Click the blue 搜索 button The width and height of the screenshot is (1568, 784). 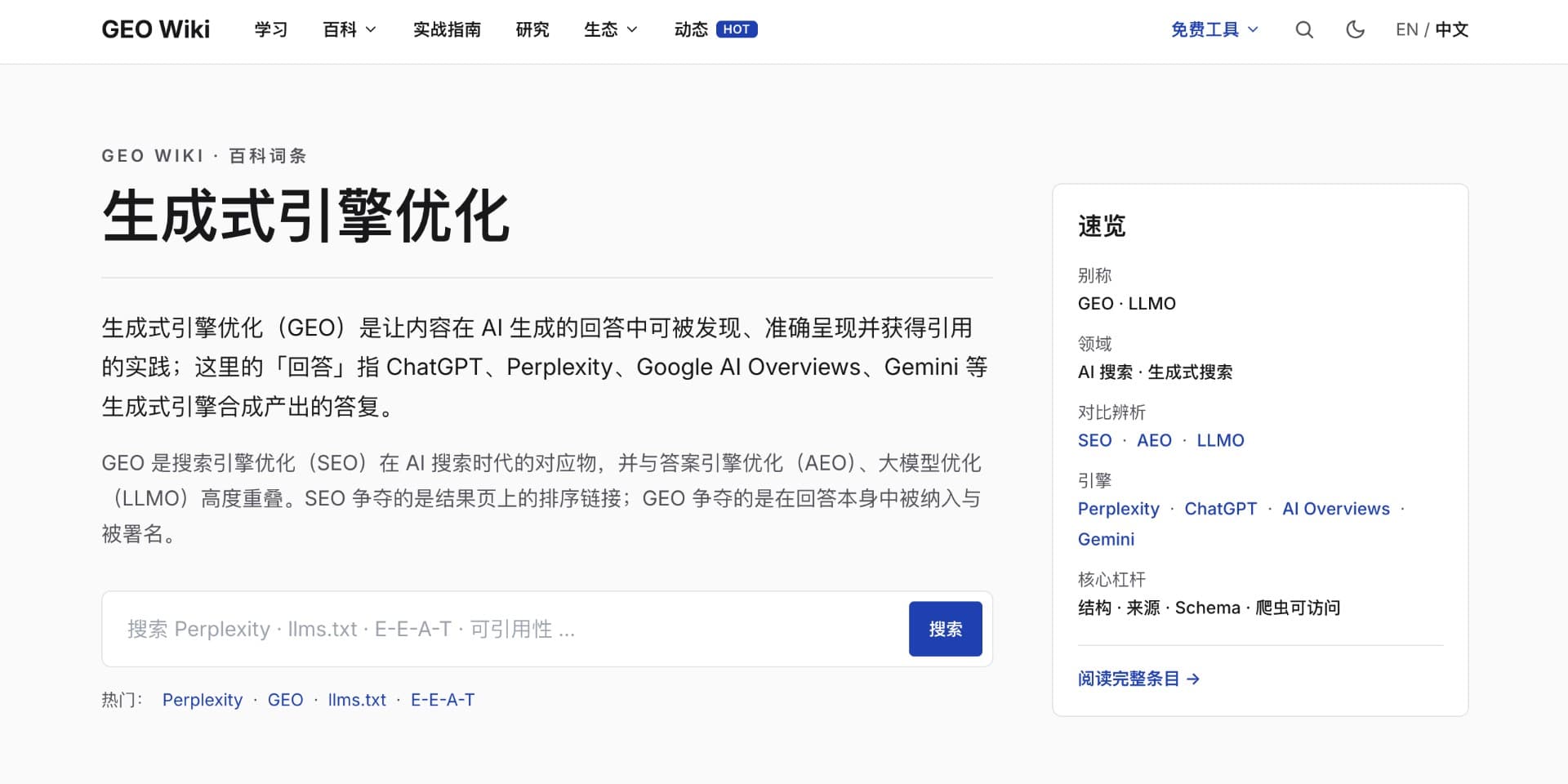pyautogui.click(x=946, y=629)
